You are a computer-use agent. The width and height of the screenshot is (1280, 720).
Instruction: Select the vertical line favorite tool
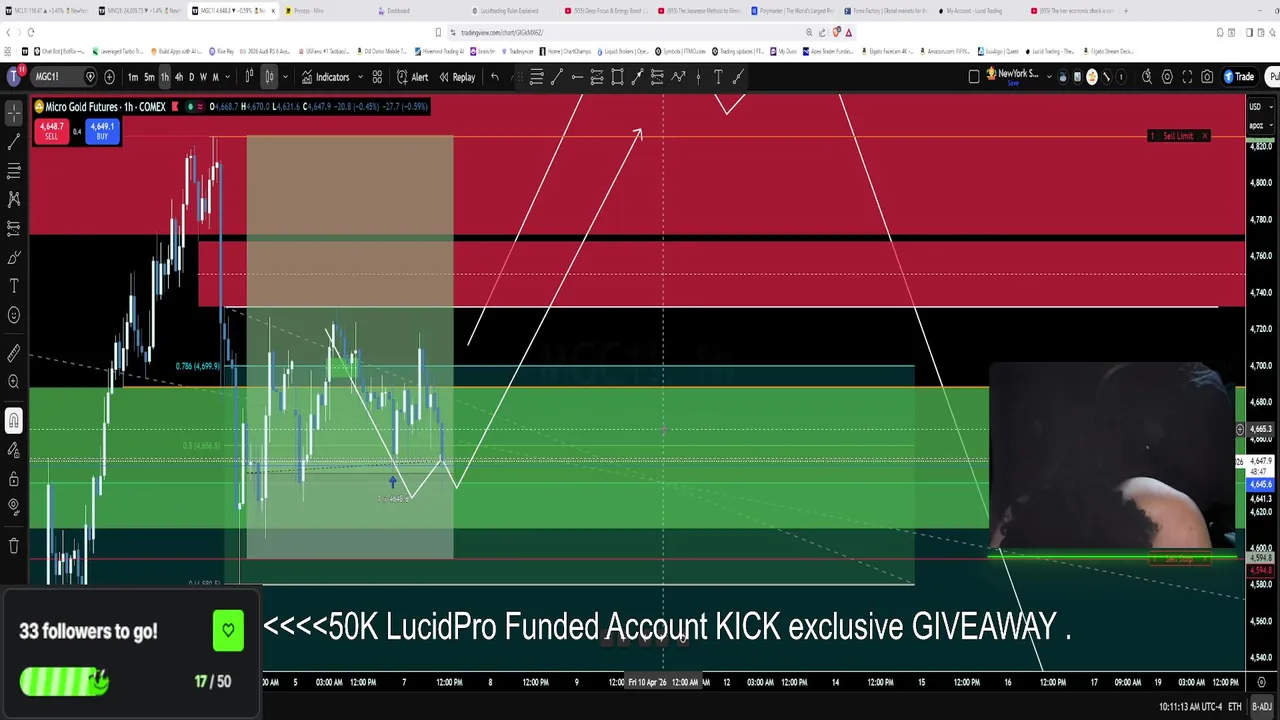point(698,77)
